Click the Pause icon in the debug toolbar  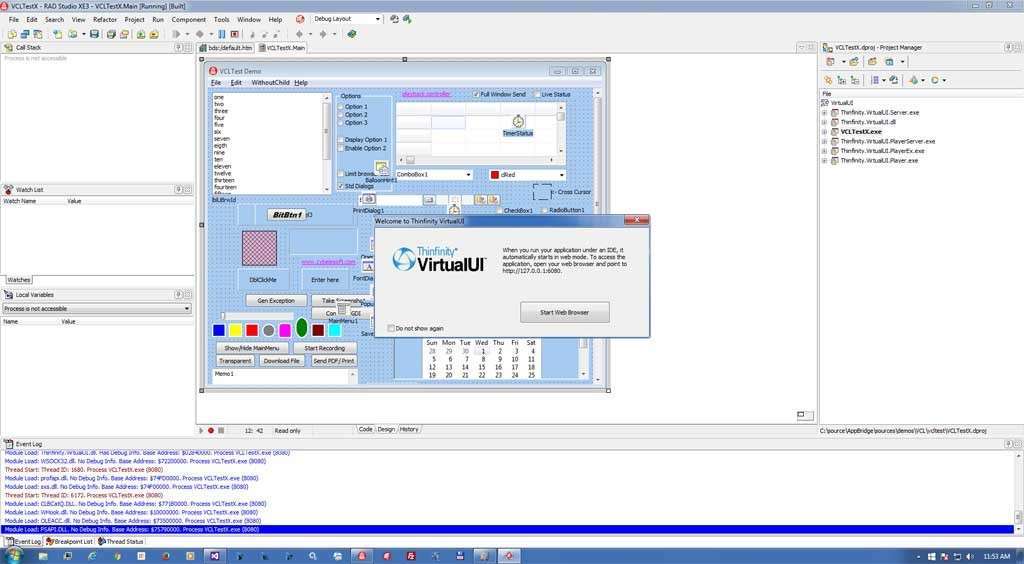pyautogui.click(x=222, y=34)
